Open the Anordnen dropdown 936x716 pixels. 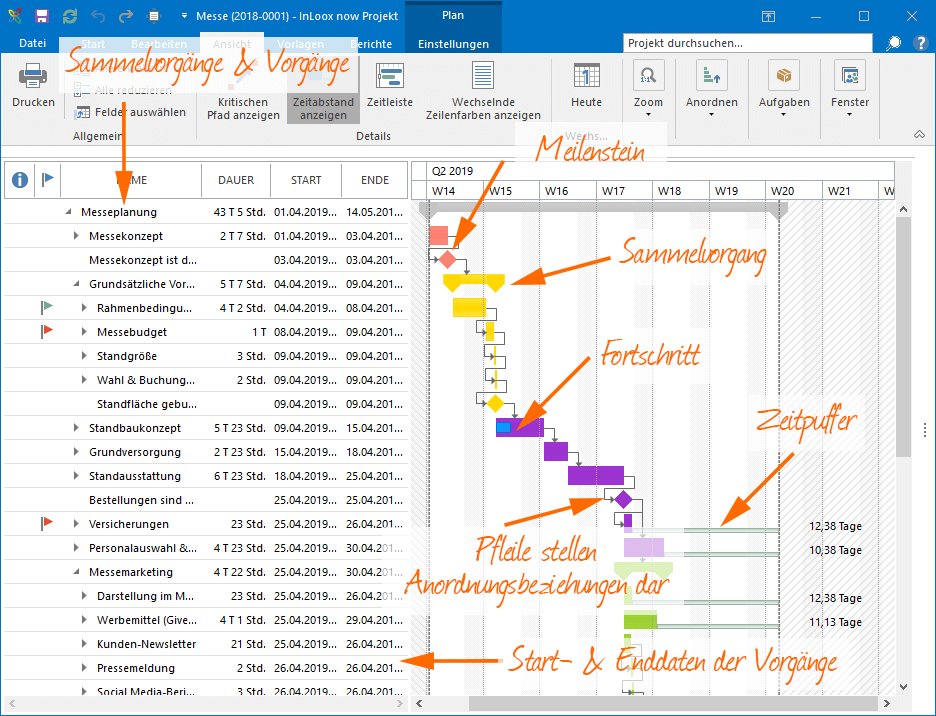[712, 90]
